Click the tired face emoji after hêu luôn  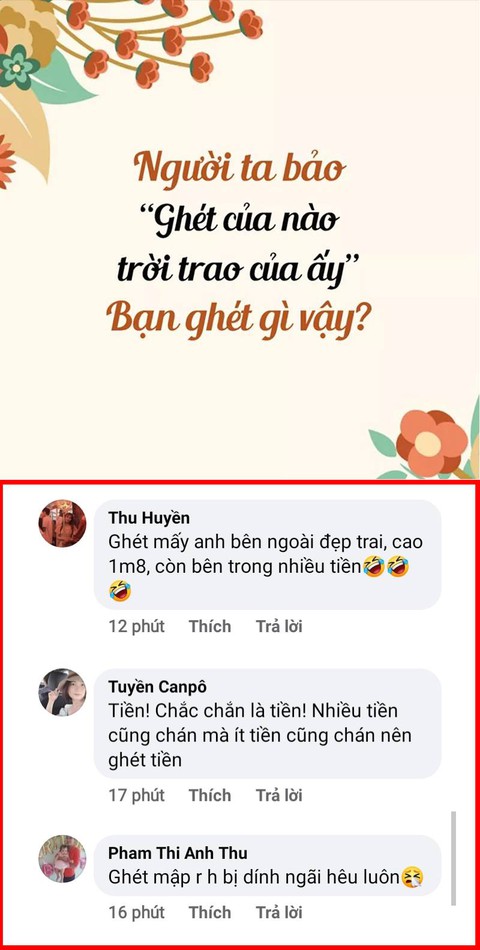(x=413, y=877)
